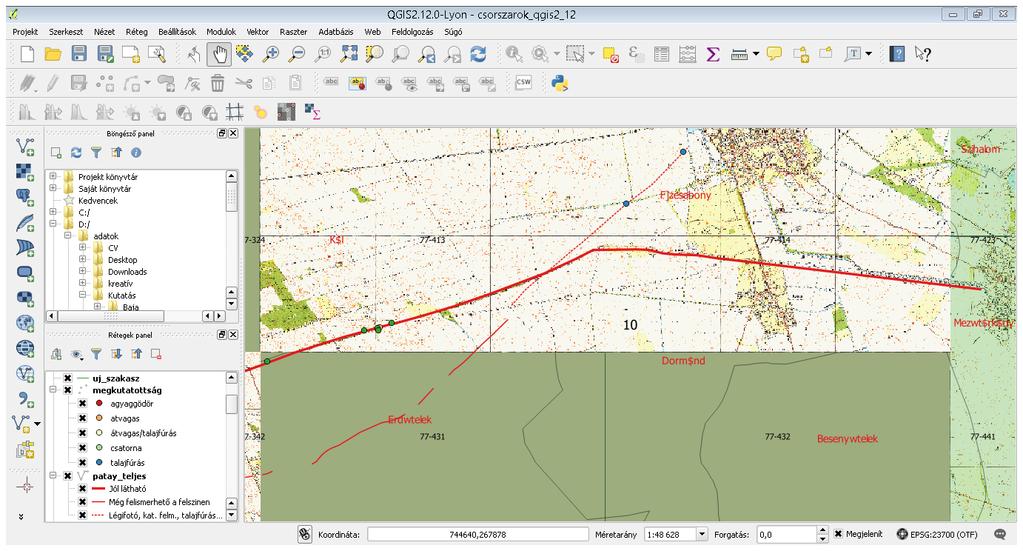Open the Python console icon
The image size is (1023, 551).
[560, 83]
